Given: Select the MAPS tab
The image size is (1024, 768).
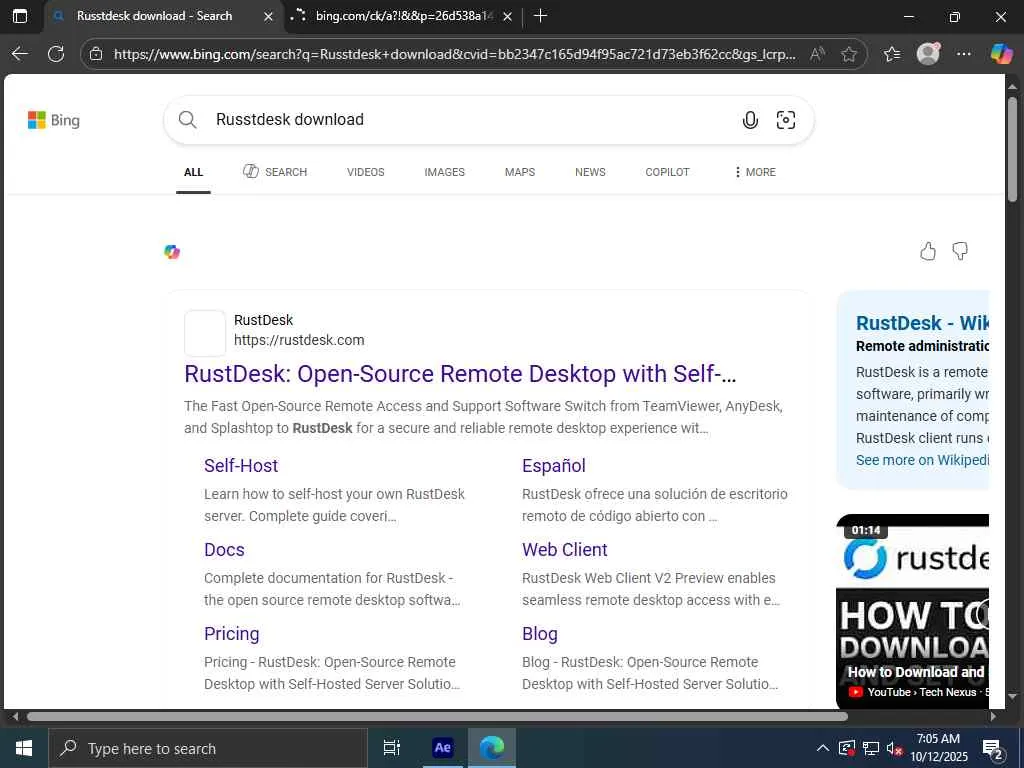Looking at the screenshot, I should (x=520, y=172).
